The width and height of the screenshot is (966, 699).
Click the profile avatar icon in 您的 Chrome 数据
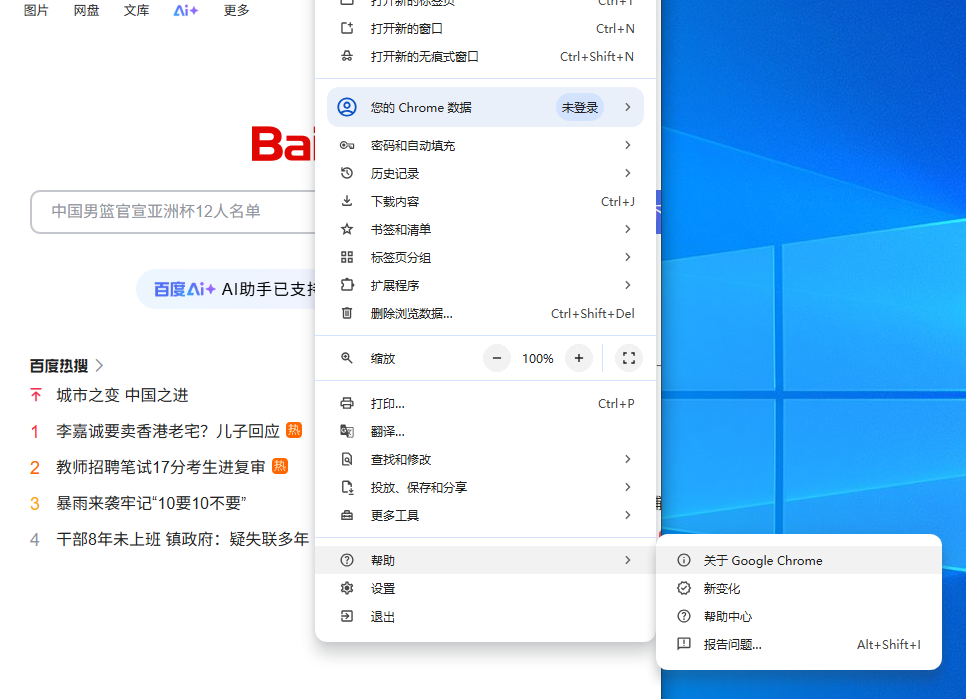click(347, 107)
